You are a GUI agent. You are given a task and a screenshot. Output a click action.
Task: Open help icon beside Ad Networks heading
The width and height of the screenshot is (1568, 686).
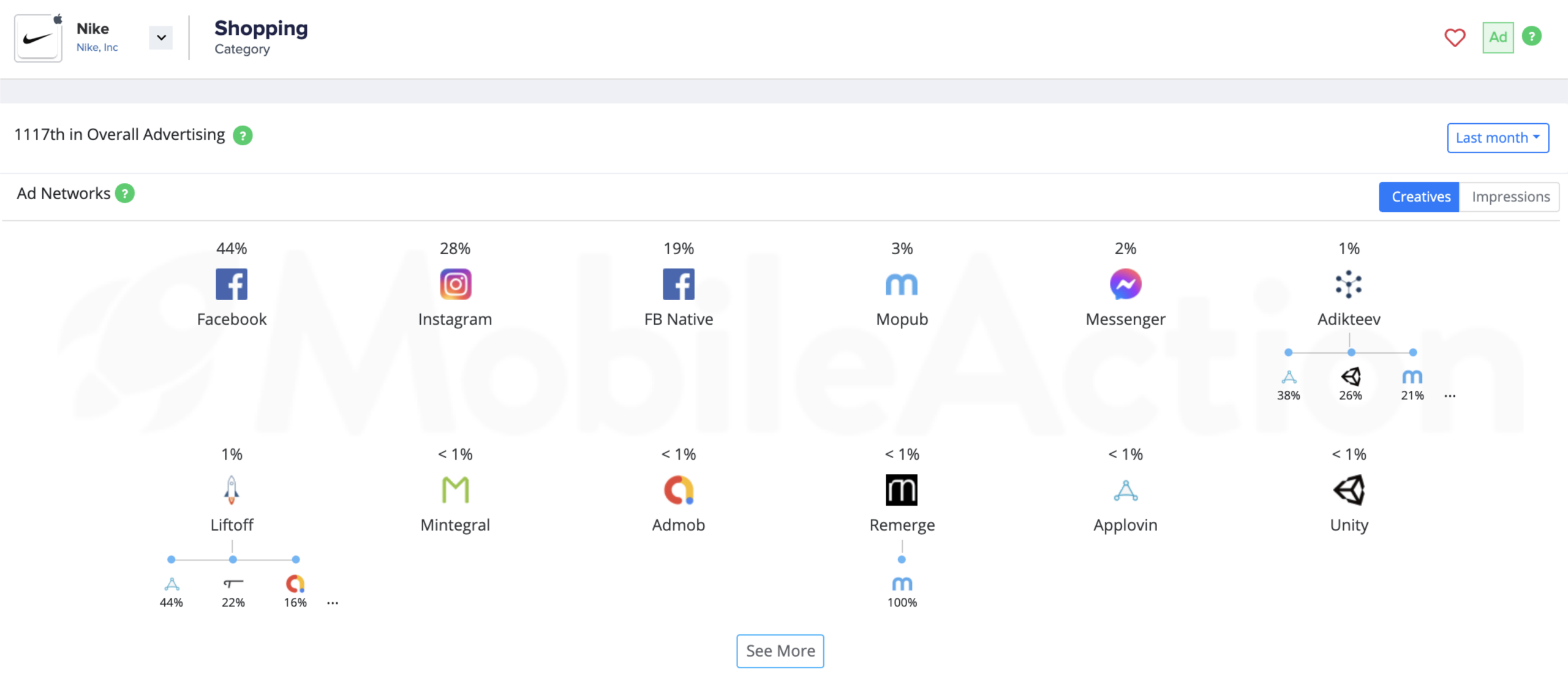point(125,194)
